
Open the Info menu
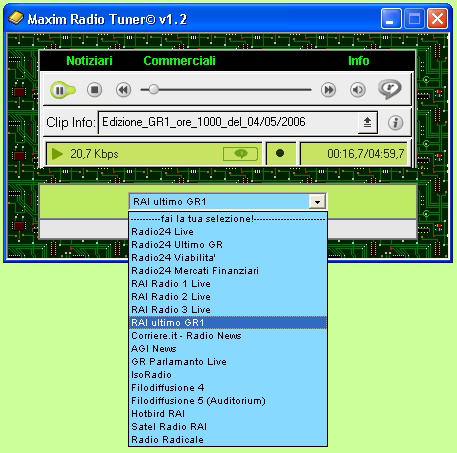[359, 61]
